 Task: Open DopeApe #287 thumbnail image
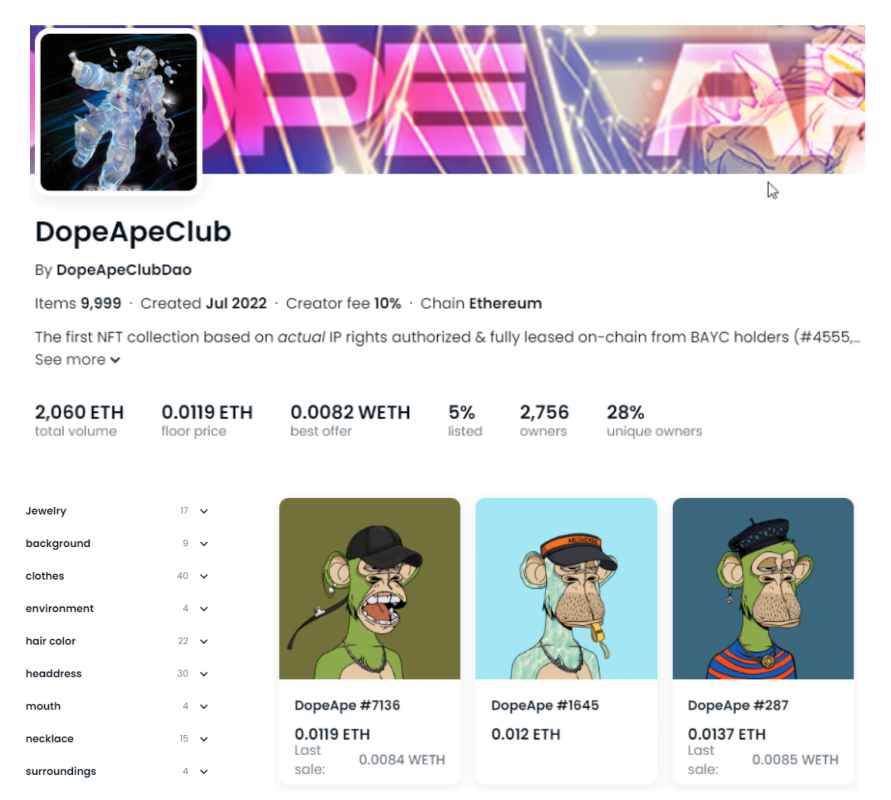point(763,589)
